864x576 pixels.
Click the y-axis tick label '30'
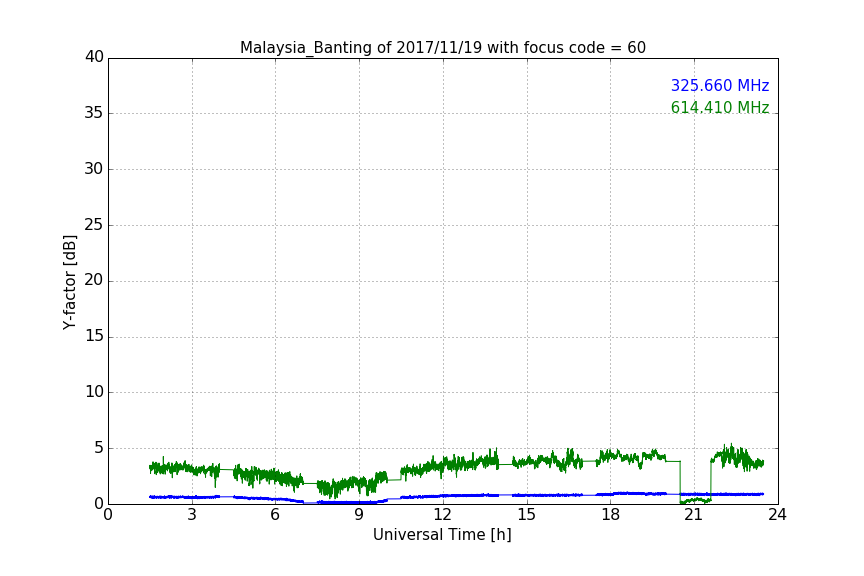(x=94, y=169)
